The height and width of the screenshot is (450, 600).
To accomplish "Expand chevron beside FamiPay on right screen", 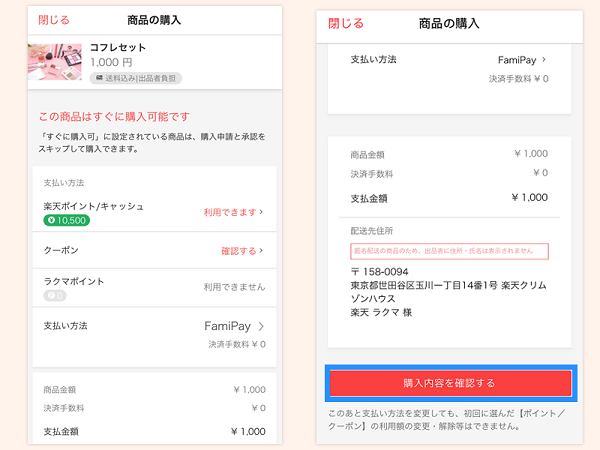I will [x=544, y=60].
